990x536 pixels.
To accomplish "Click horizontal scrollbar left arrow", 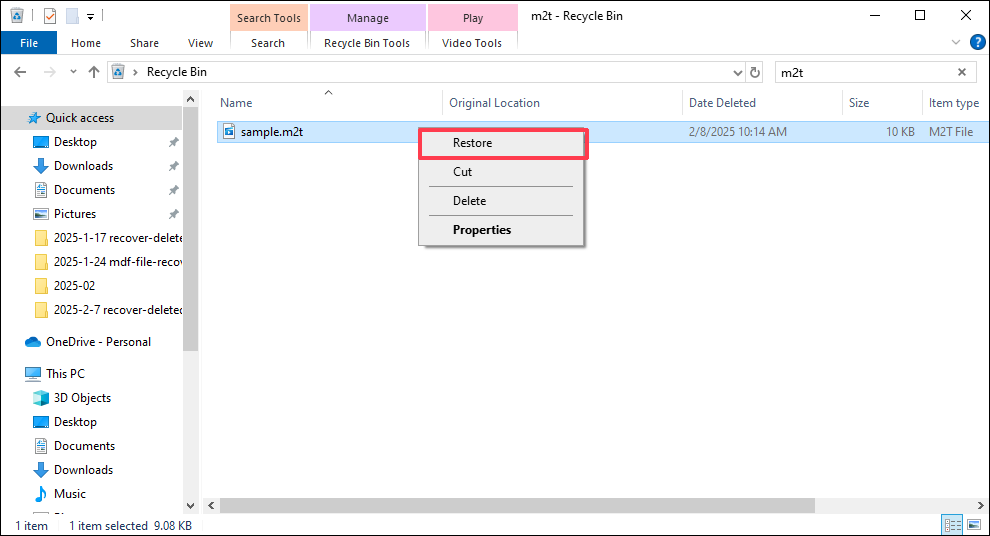I will click(x=211, y=506).
